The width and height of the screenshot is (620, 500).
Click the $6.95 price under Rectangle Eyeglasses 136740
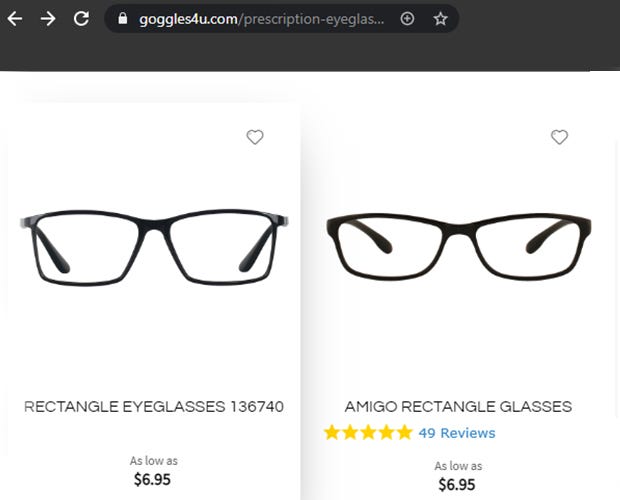pyautogui.click(x=153, y=479)
